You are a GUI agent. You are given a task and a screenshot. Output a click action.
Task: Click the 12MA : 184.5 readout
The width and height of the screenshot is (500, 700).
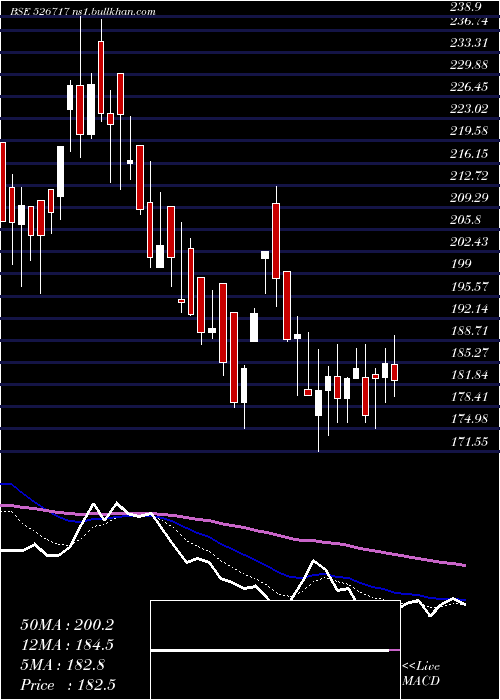67,645
